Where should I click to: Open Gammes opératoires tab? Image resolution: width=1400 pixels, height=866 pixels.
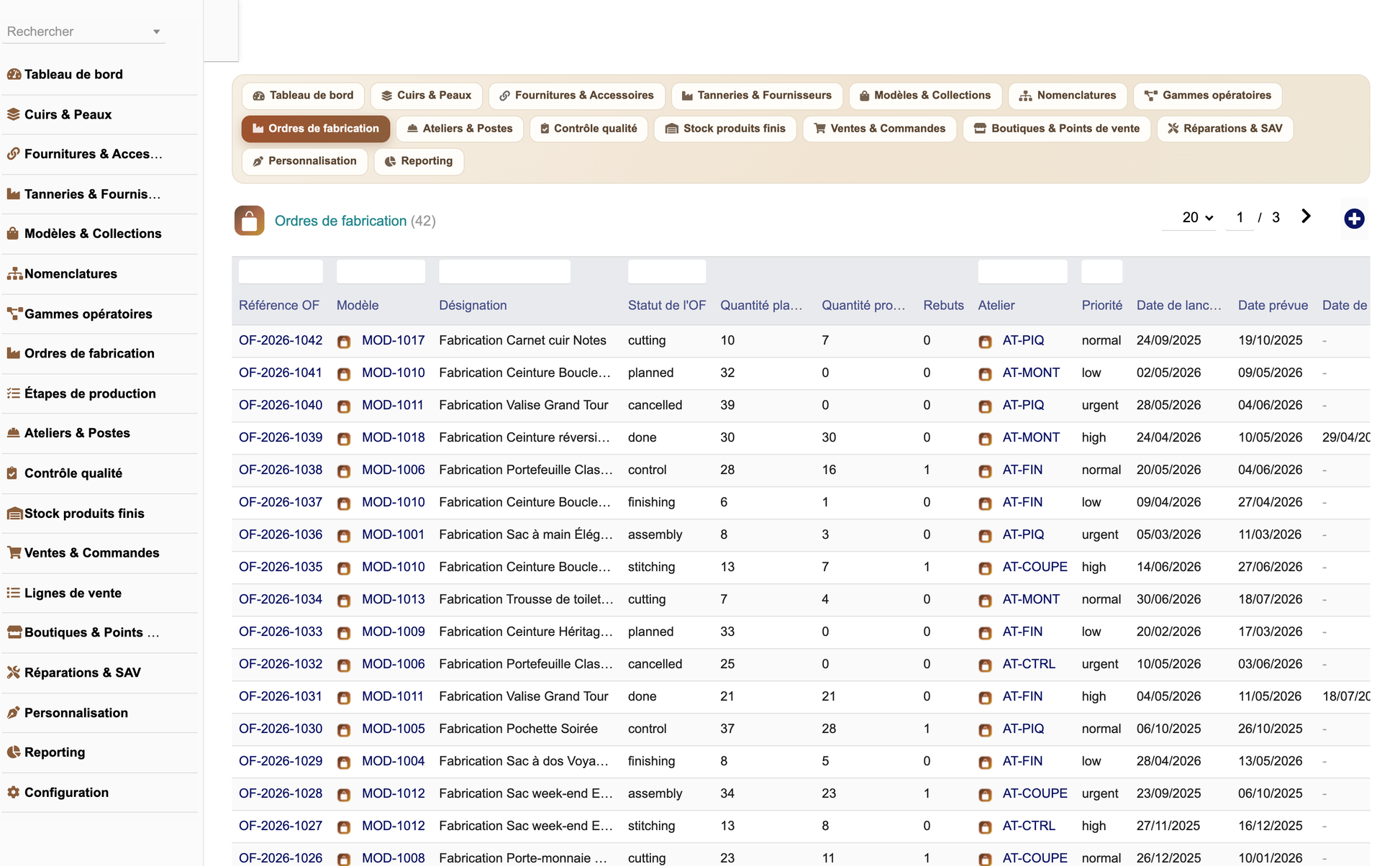[x=1208, y=96]
